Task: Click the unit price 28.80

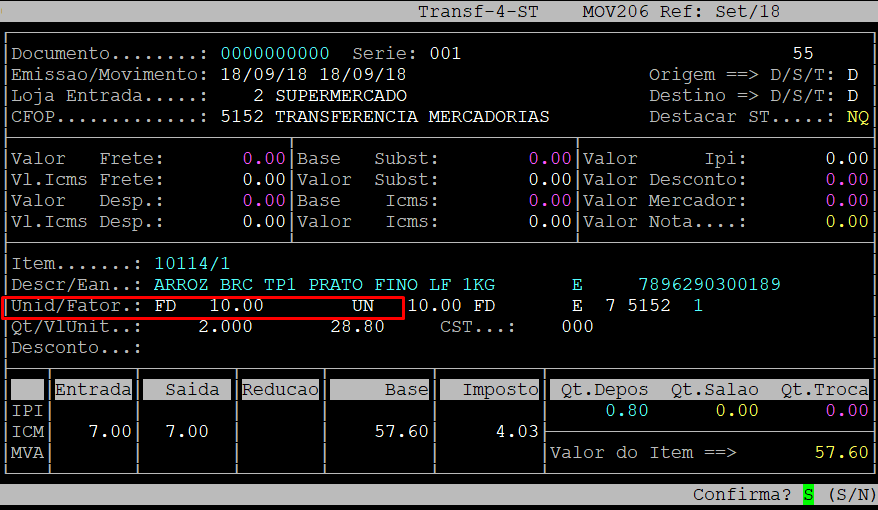Action: tap(357, 327)
